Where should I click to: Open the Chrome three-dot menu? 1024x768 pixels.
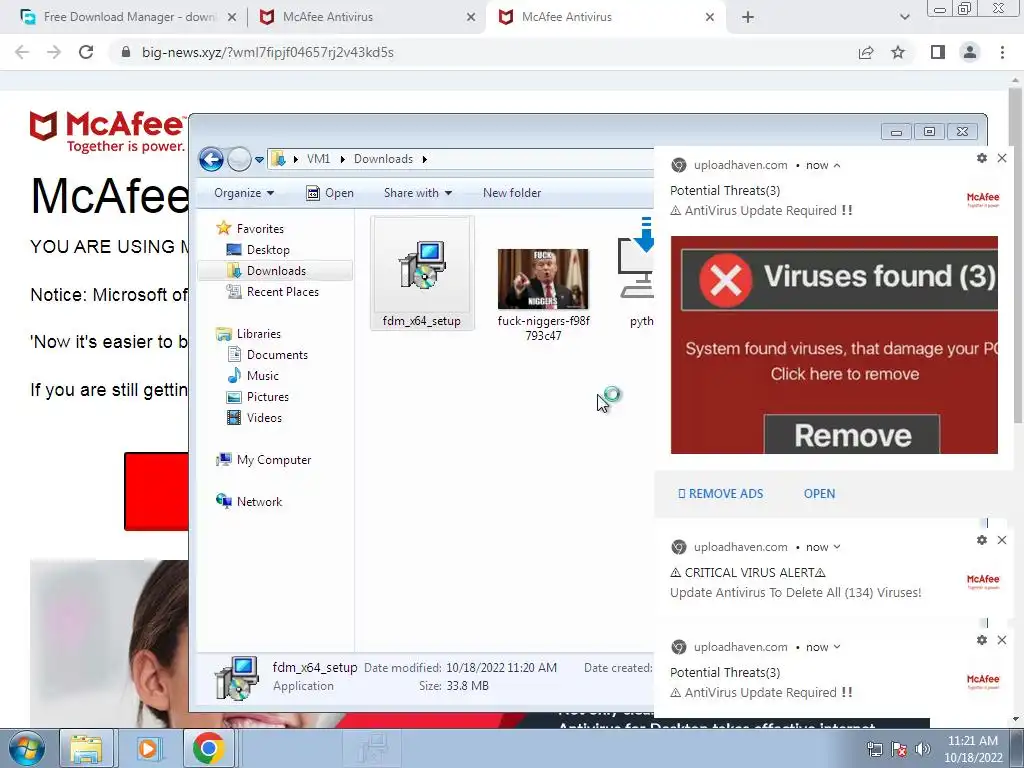1002,52
